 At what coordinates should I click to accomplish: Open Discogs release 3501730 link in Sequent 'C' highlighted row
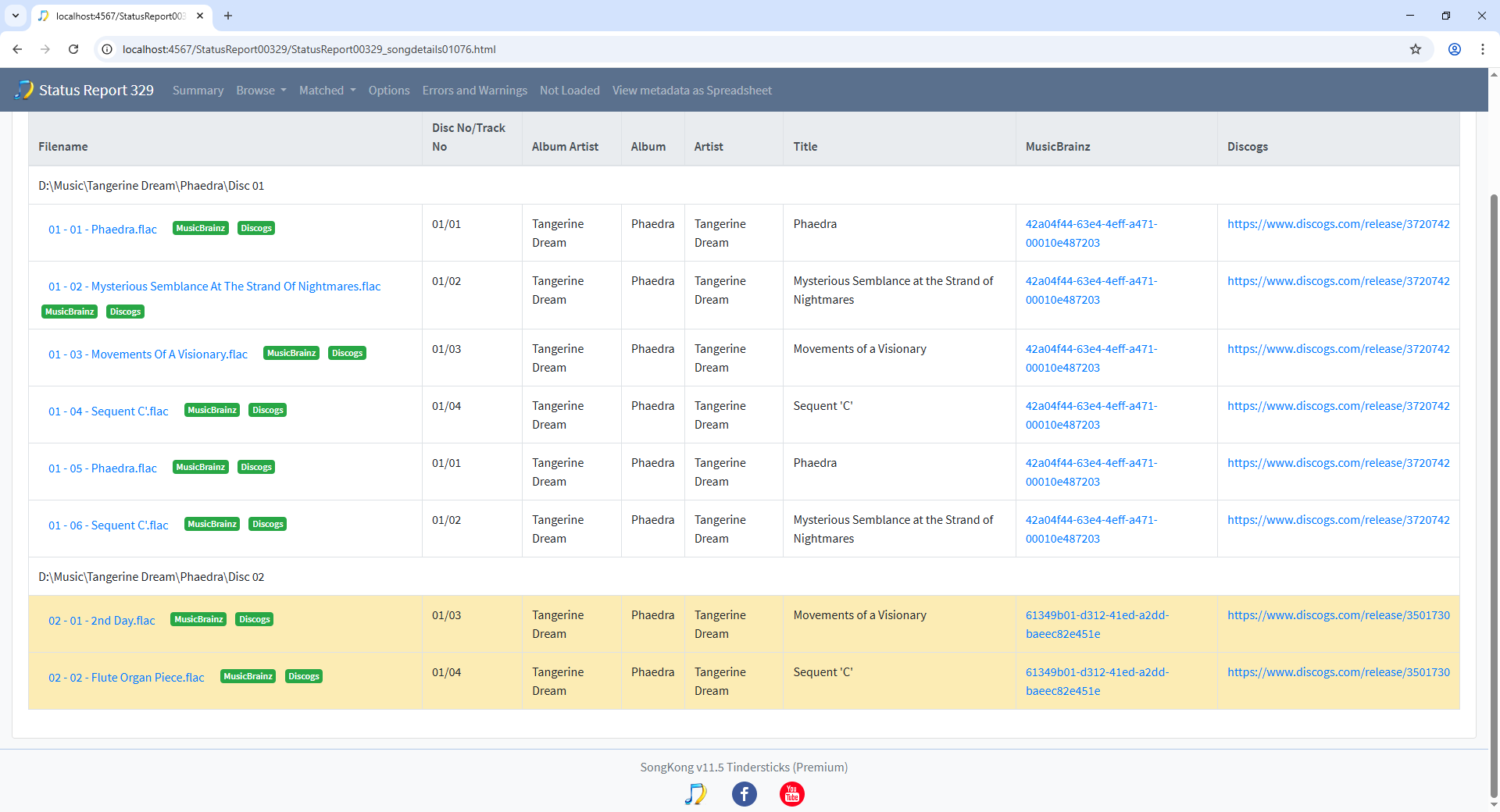pyautogui.click(x=1338, y=672)
